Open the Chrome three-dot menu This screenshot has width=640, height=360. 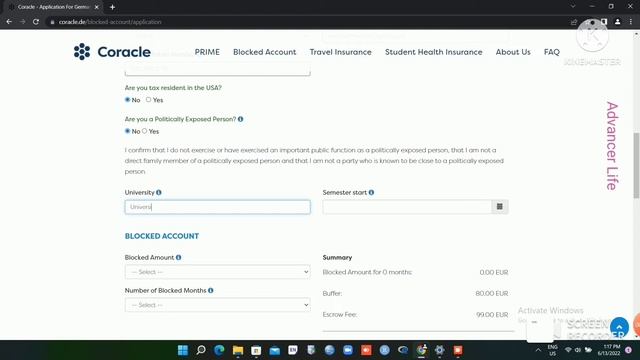[631, 22]
